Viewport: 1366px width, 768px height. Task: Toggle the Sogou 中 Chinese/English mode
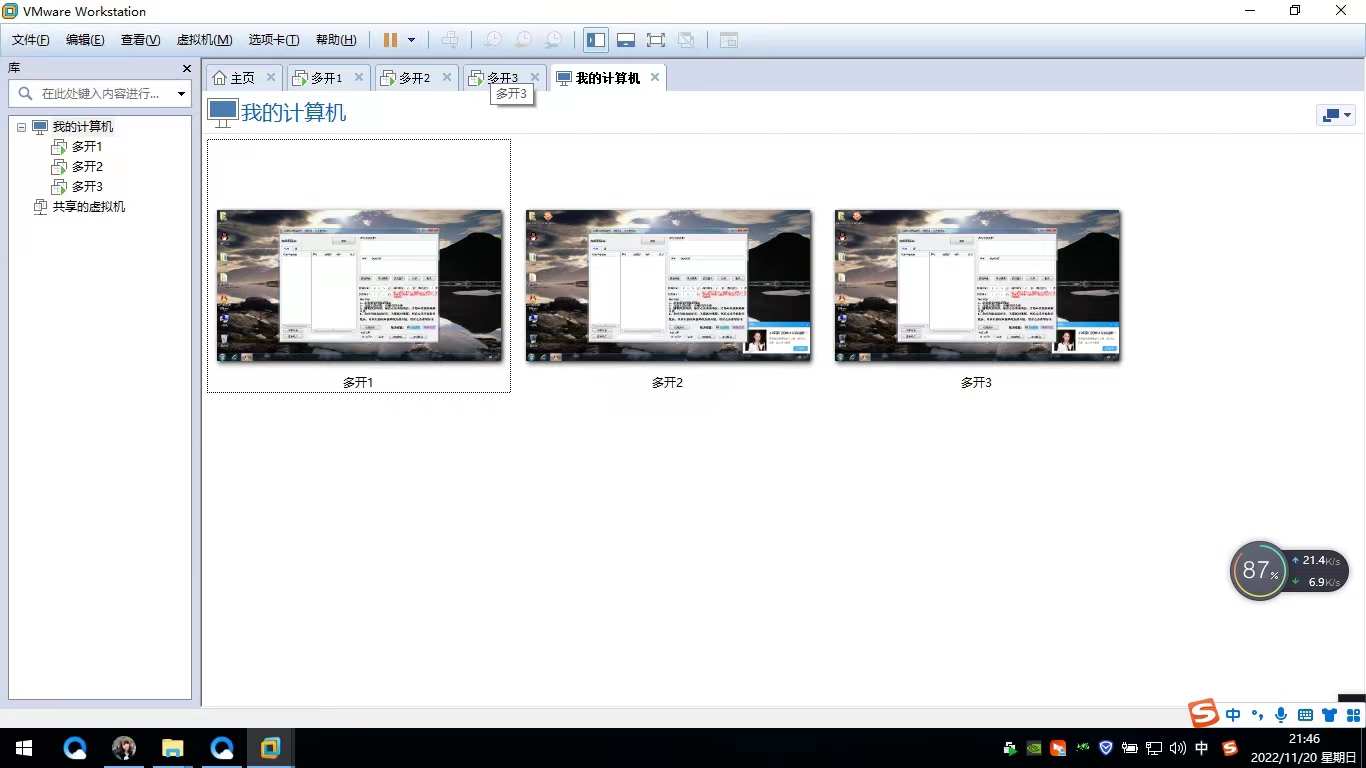1233,715
